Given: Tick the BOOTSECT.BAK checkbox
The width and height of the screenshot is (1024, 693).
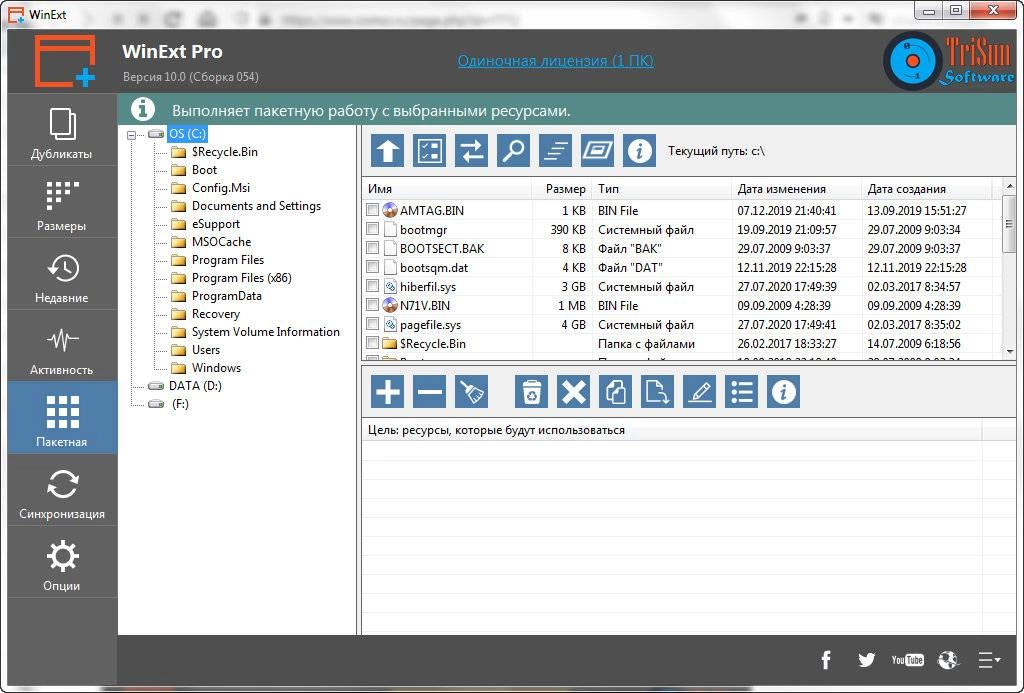Looking at the screenshot, I should [x=372, y=248].
